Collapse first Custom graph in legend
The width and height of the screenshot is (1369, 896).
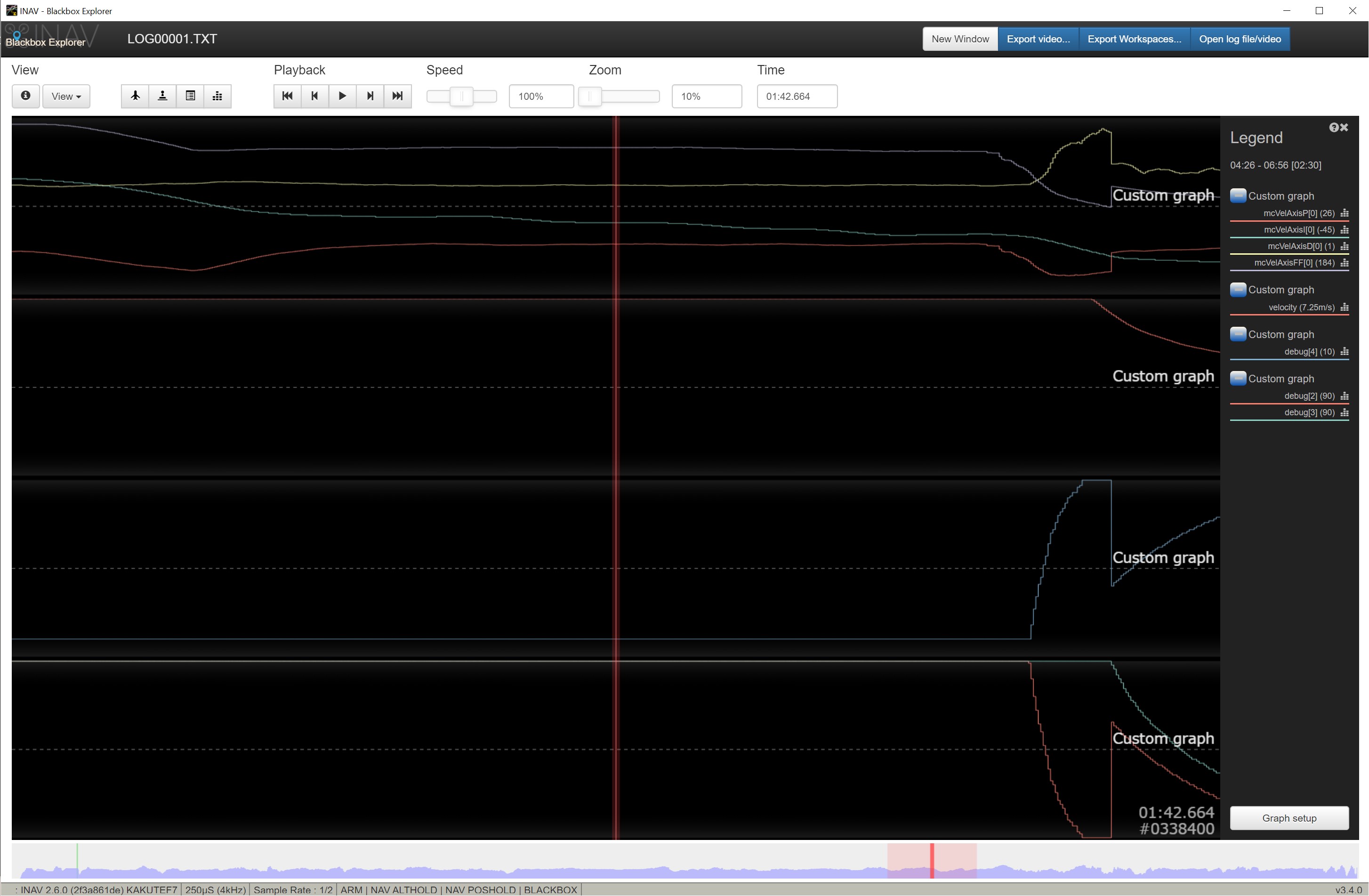(x=1238, y=196)
